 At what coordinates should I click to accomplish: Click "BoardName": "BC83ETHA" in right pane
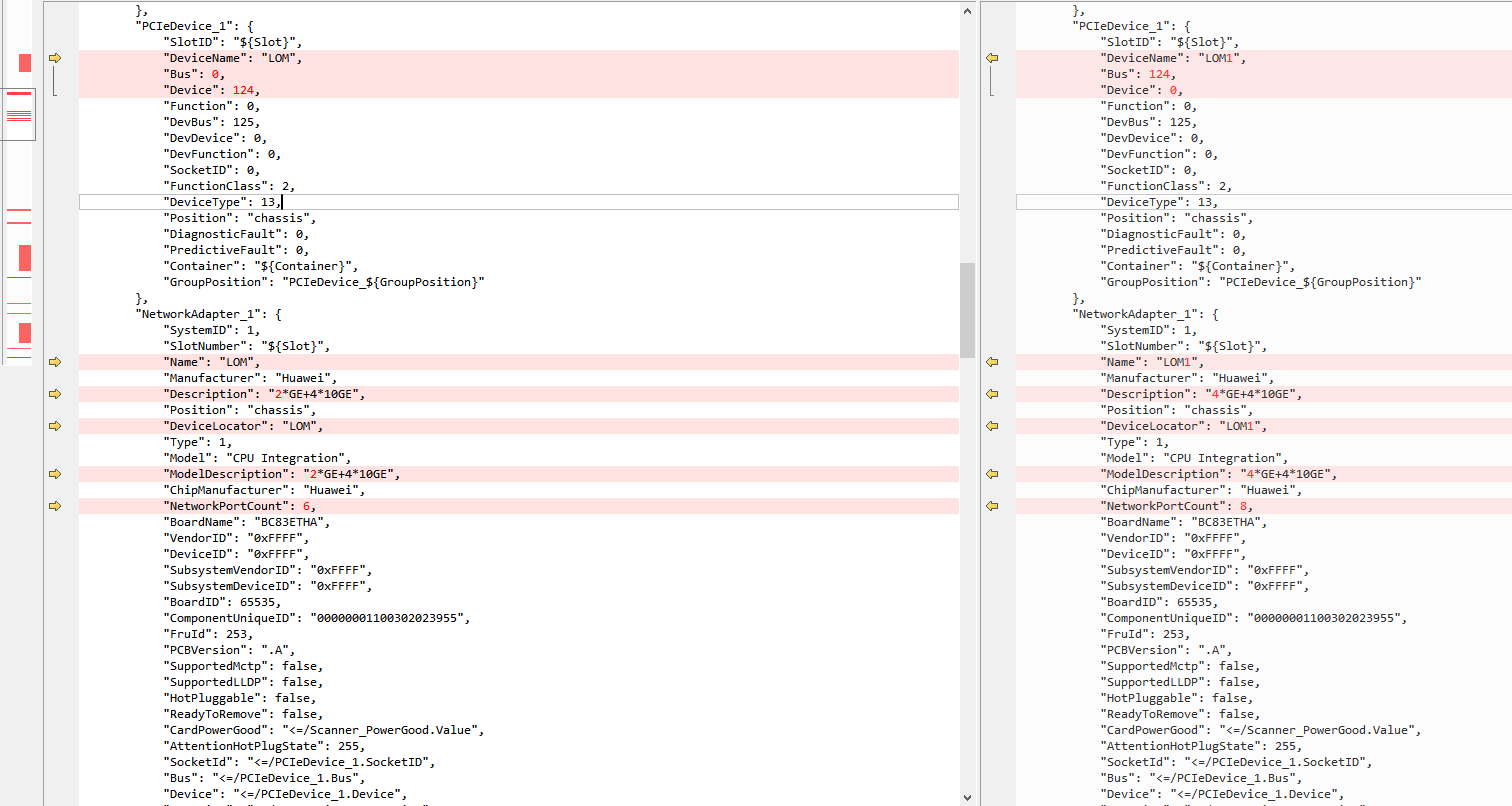1184,522
